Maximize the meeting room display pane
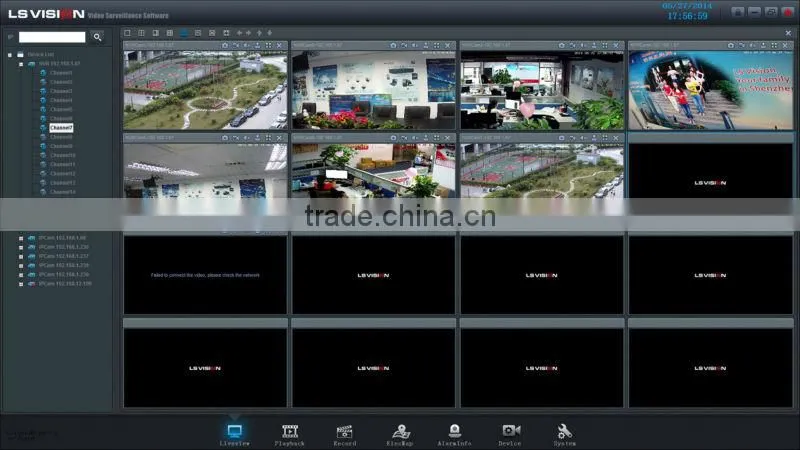The height and width of the screenshot is (450, 800). (x=437, y=45)
